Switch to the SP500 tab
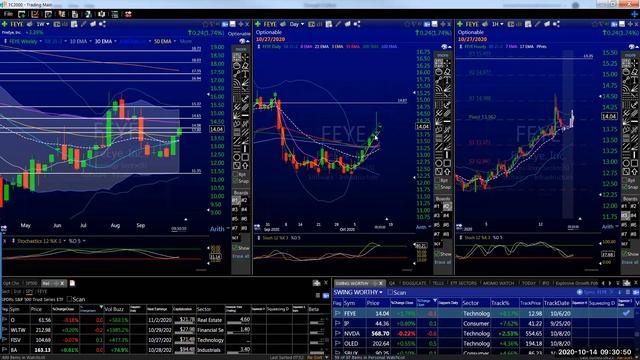This screenshot has height=360, width=640. (31, 283)
